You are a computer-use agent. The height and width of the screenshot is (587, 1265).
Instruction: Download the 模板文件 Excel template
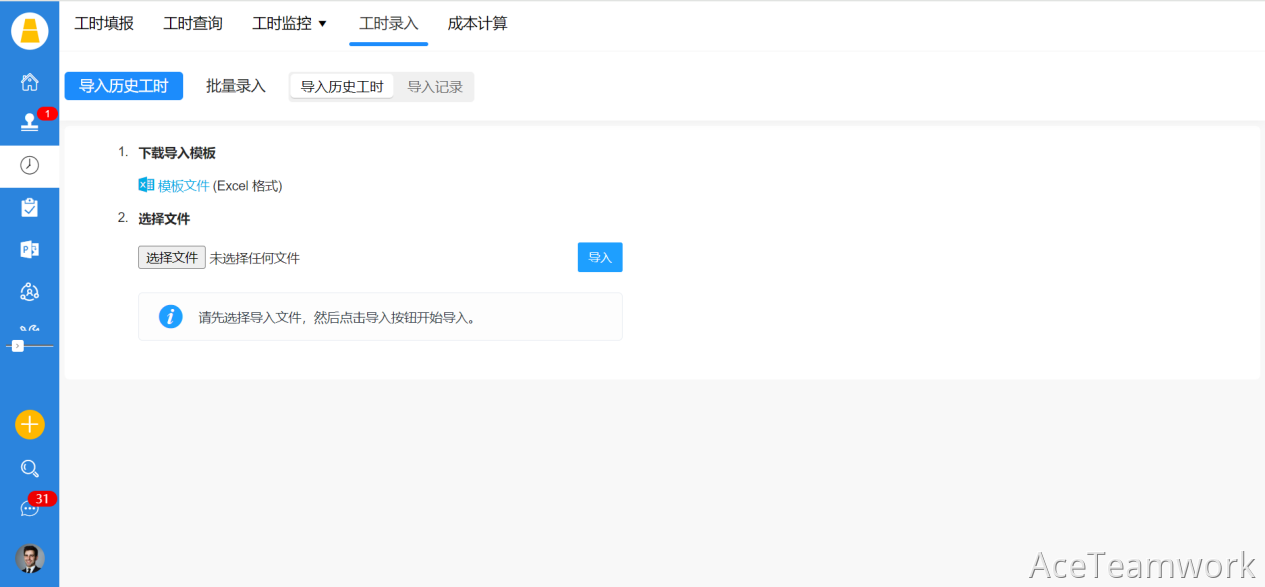point(183,186)
